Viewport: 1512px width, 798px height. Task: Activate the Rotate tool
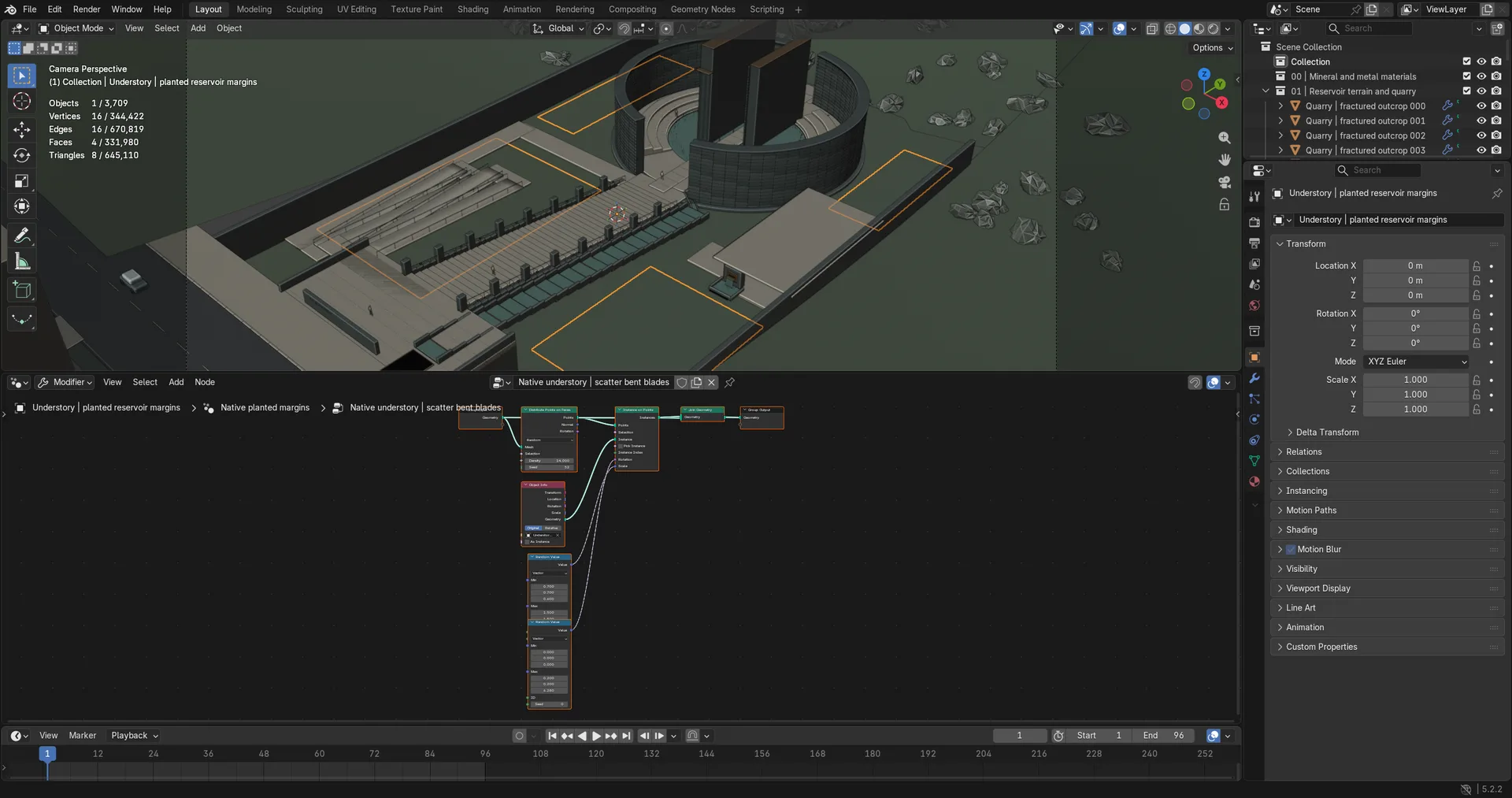22,155
